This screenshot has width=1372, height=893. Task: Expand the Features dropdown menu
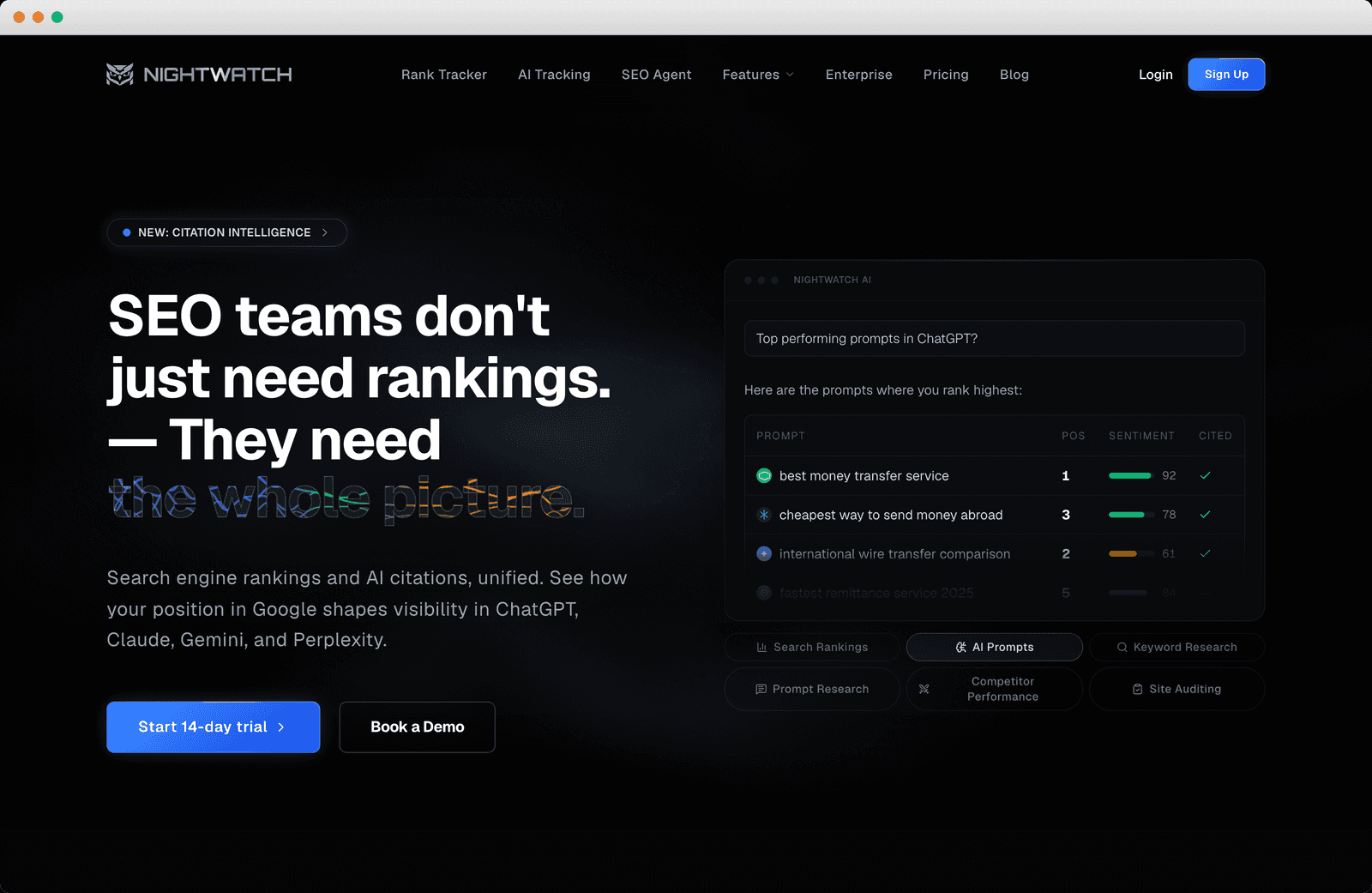pyautogui.click(x=758, y=75)
